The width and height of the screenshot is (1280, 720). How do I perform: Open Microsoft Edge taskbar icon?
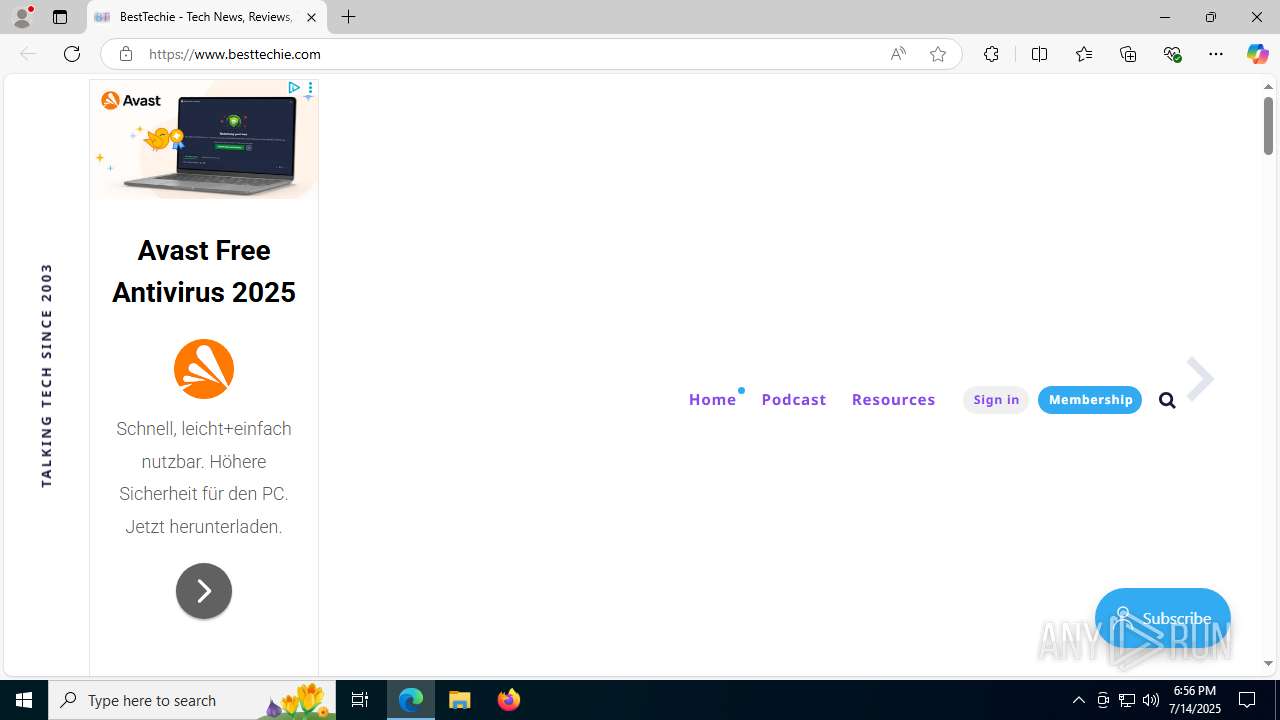[x=411, y=700]
